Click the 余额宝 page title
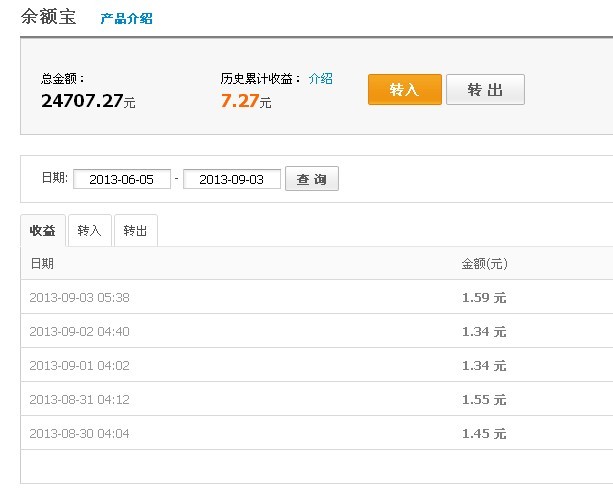Image resolution: width=613 pixels, height=490 pixels. pyautogui.click(x=48, y=17)
